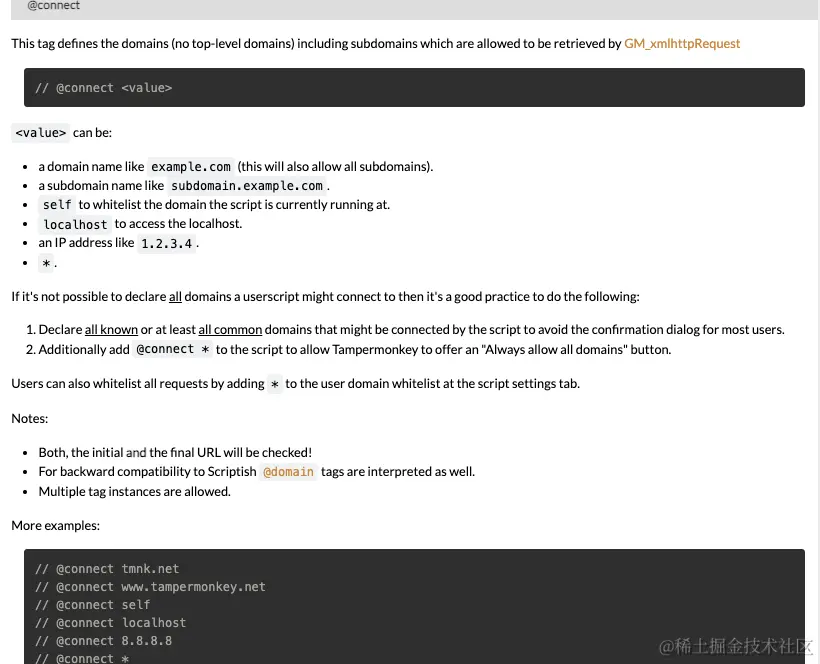Click the 'More examples:' heading text
The width and height of the screenshot is (820, 664).
pos(55,525)
